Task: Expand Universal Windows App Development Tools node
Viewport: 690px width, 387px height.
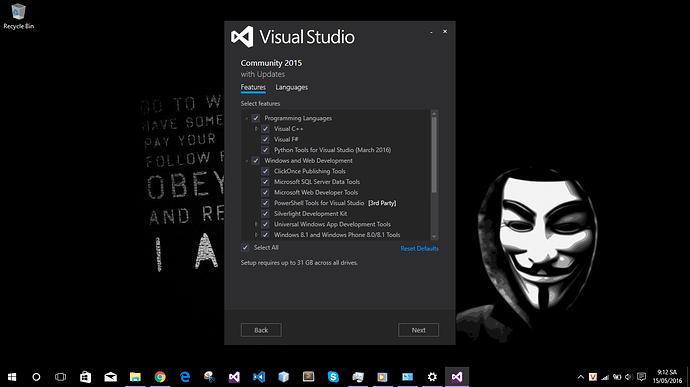Action: pos(256,224)
